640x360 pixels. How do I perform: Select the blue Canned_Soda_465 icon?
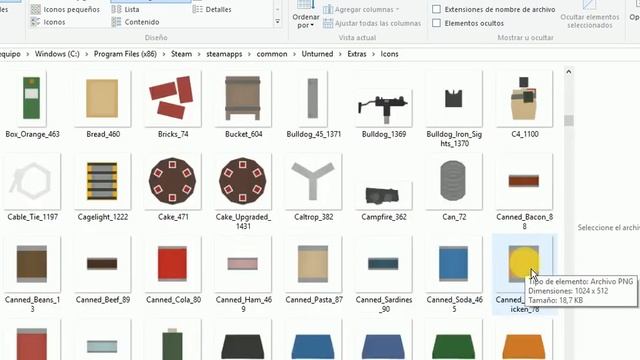(x=454, y=264)
